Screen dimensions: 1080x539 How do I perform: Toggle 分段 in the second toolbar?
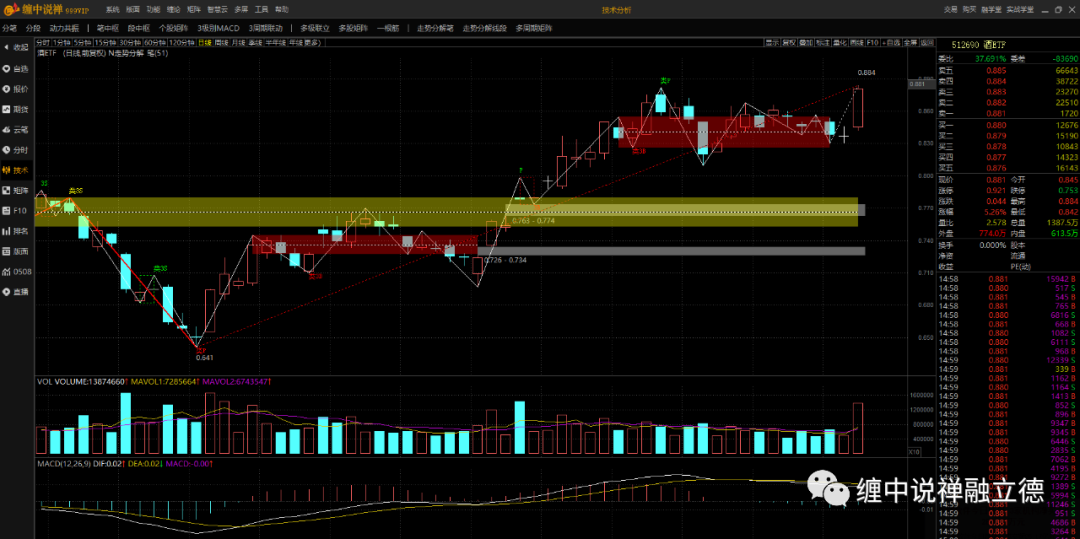pos(33,28)
